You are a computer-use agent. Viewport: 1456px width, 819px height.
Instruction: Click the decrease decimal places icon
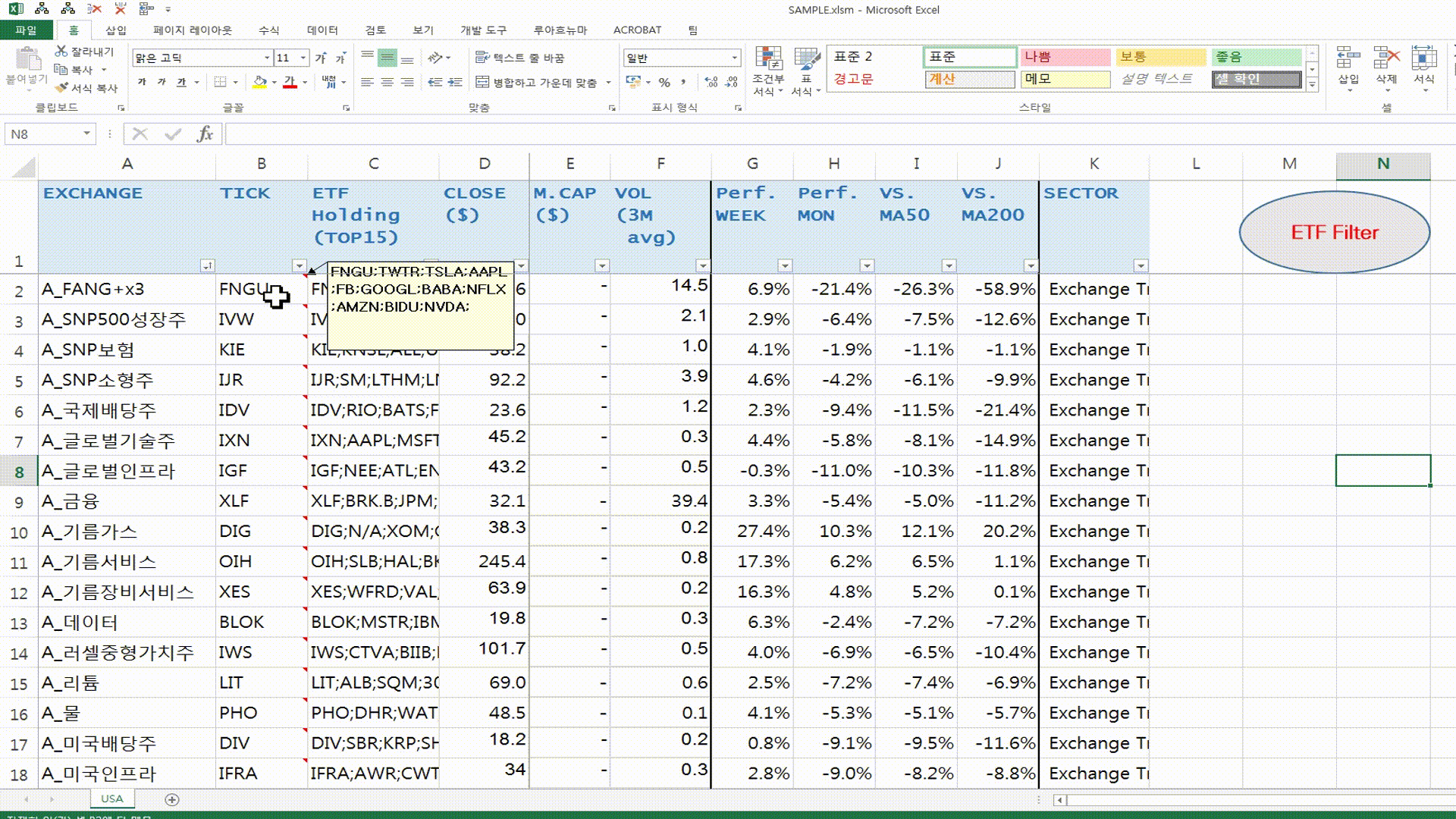tap(732, 82)
